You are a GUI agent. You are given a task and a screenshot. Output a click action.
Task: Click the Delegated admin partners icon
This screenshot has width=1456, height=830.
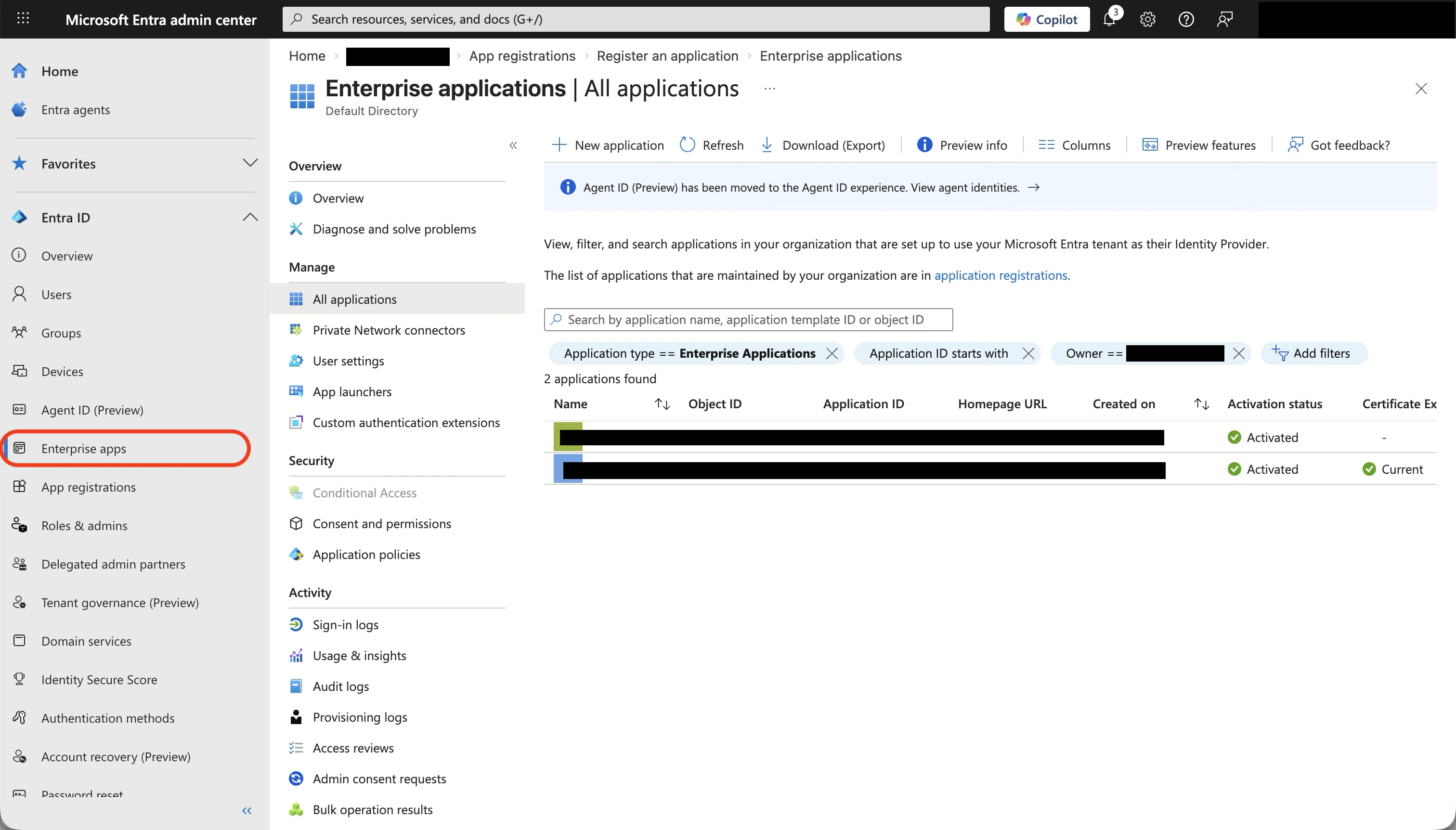(19, 564)
